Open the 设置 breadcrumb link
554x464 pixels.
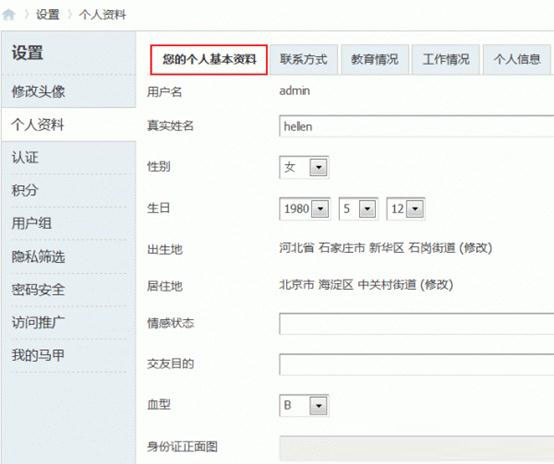pyautogui.click(x=48, y=14)
